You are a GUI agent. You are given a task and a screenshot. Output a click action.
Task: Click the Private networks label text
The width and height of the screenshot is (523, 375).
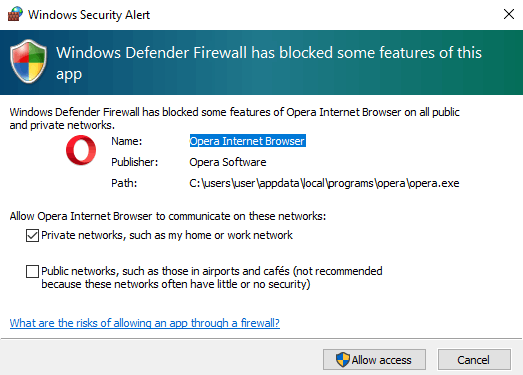167,235
